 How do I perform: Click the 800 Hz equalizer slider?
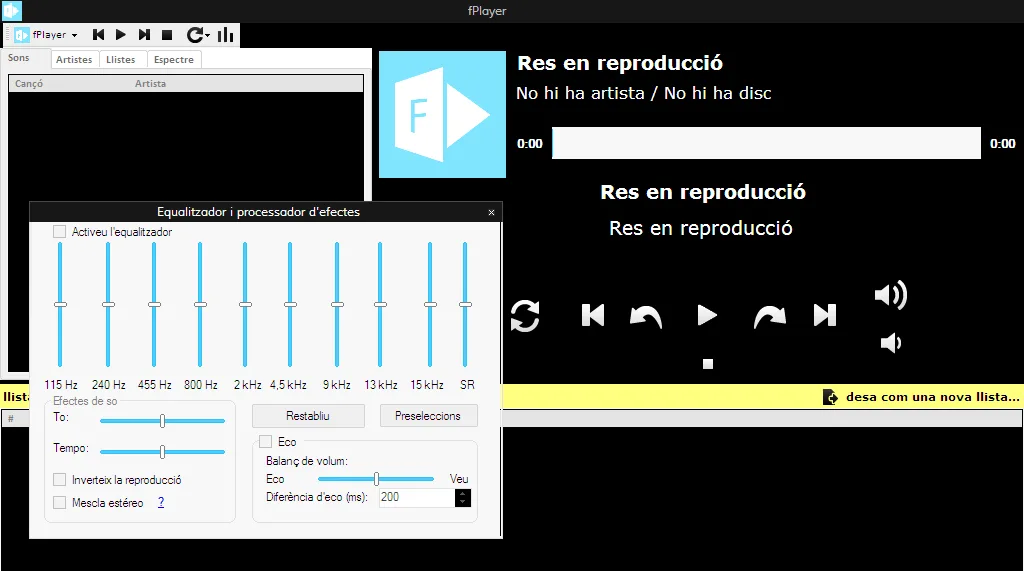click(x=200, y=304)
